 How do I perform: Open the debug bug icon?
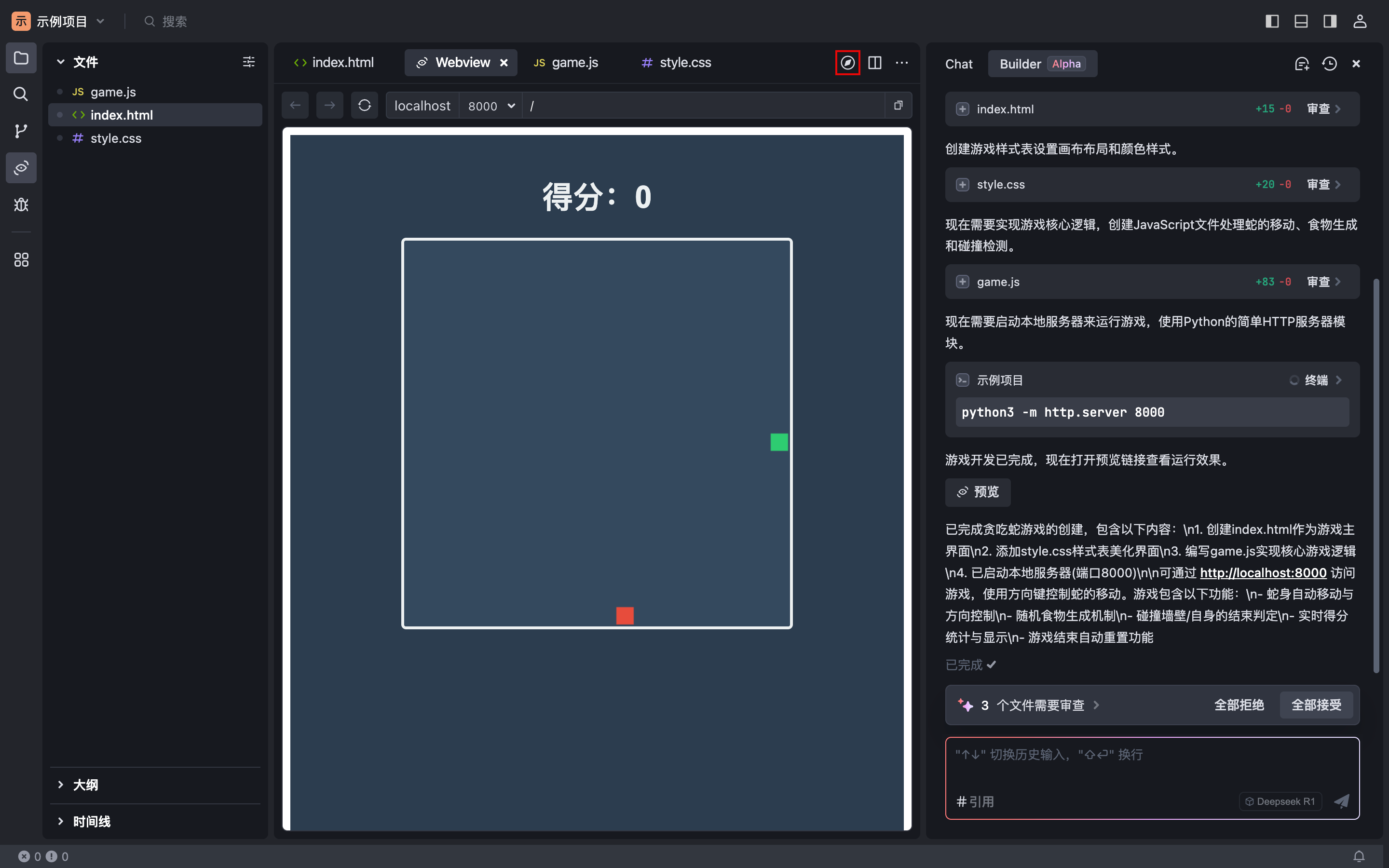(x=21, y=204)
